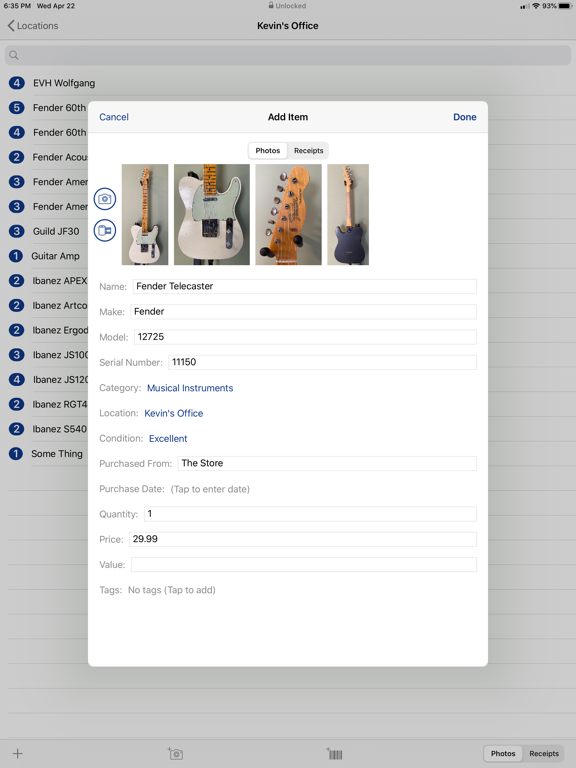Open Ibanez Ergodyne item row
Viewport: 576px width, 768px height.
[44, 330]
